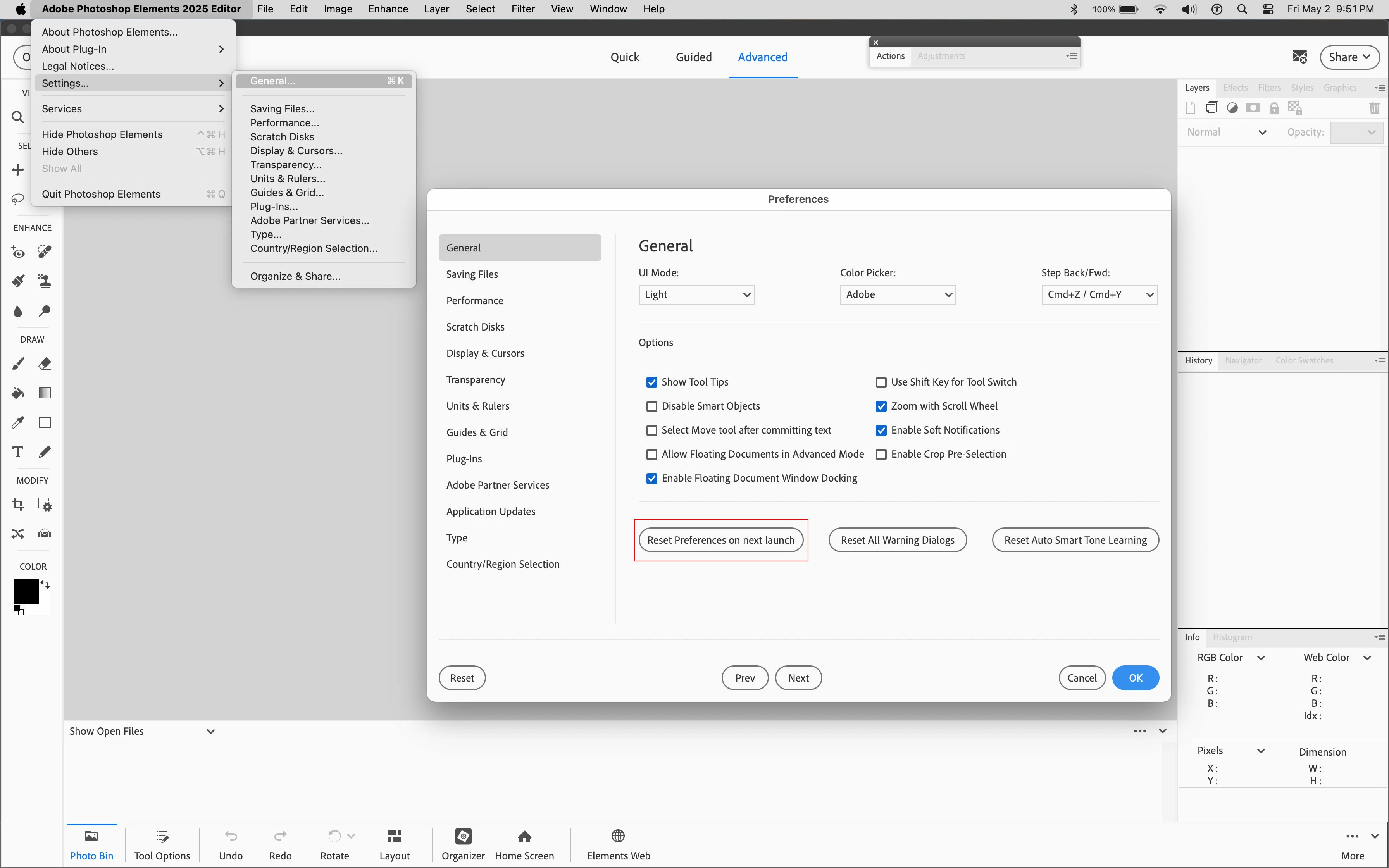Open the Step Back/Fwd dropdown
Viewport: 1389px width, 868px height.
pyautogui.click(x=1099, y=294)
